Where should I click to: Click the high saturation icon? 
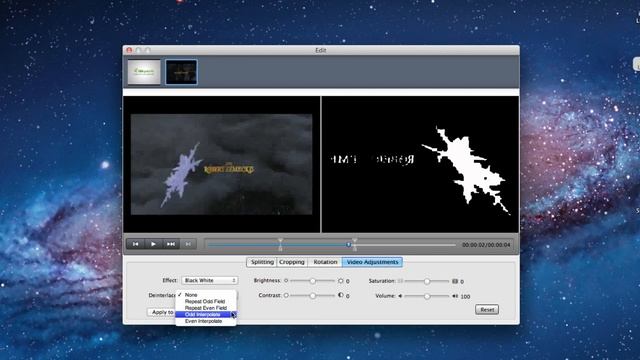point(455,281)
